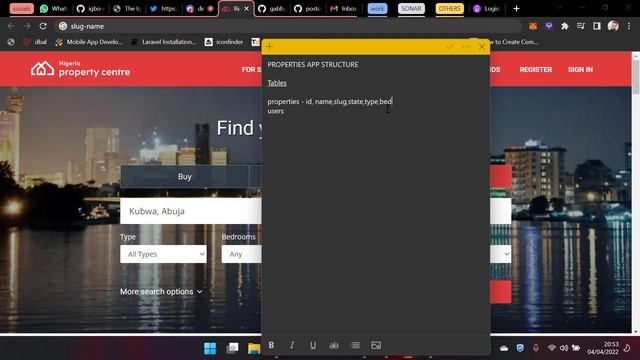This screenshot has height=360, width=640.
Task: Open the dbal bookmark
Action: click(x=35, y=42)
